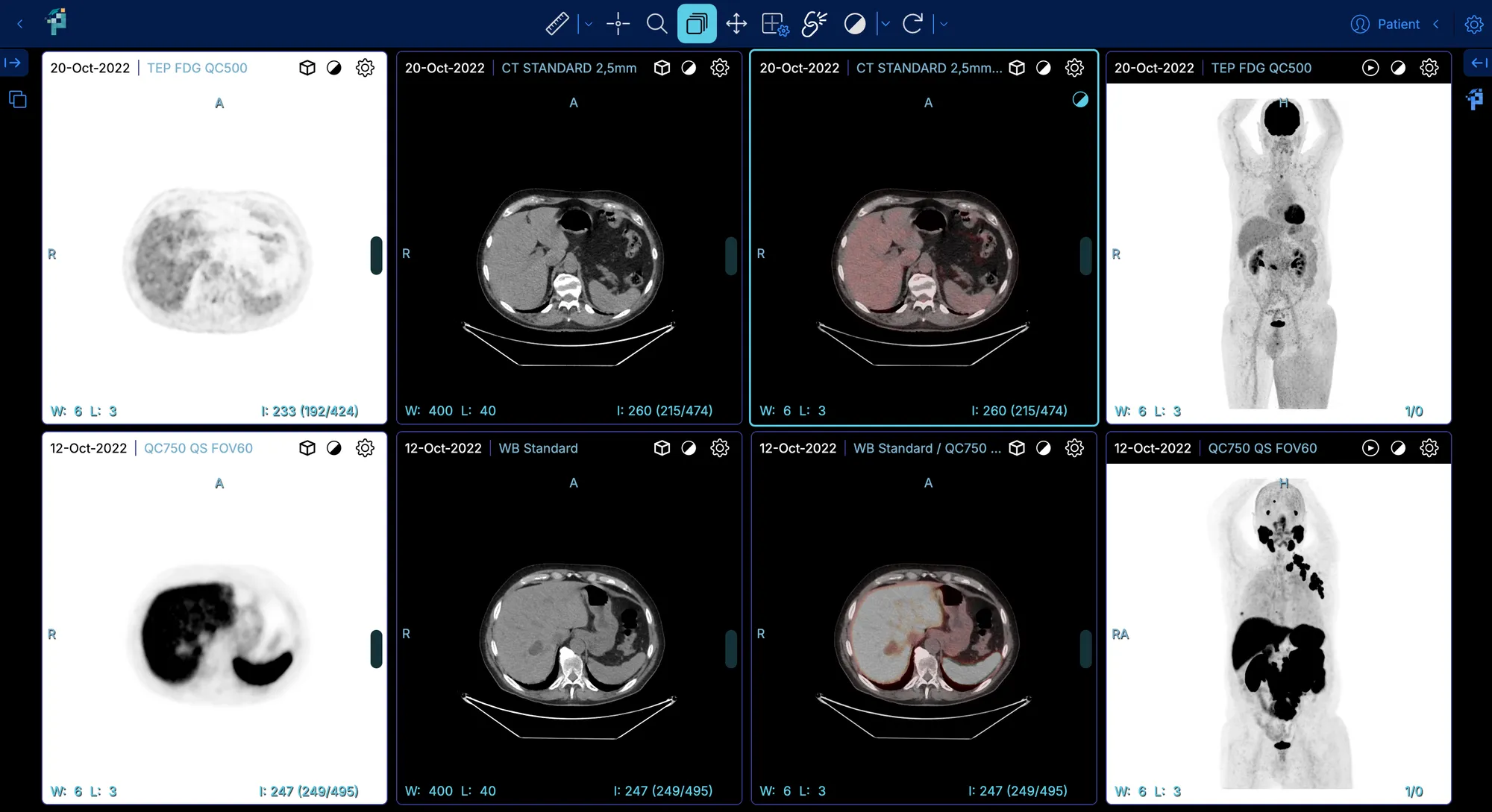Open the Apple icon viewer plugin on right sidebar
This screenshot has width=1492, height=812.
(x=1475, y=99)
